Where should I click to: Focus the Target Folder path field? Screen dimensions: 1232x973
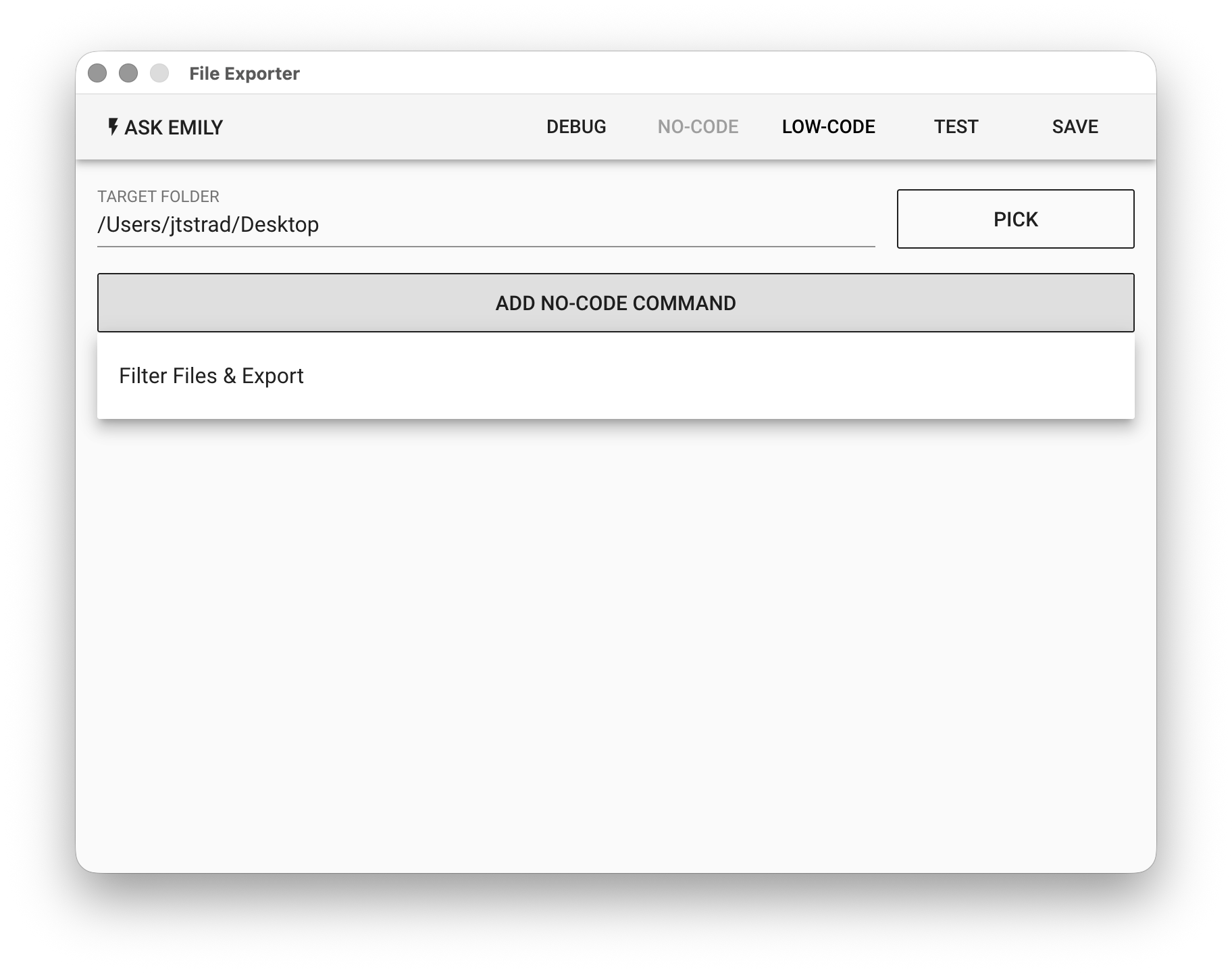pyautogui.click(x=486, y=224)
